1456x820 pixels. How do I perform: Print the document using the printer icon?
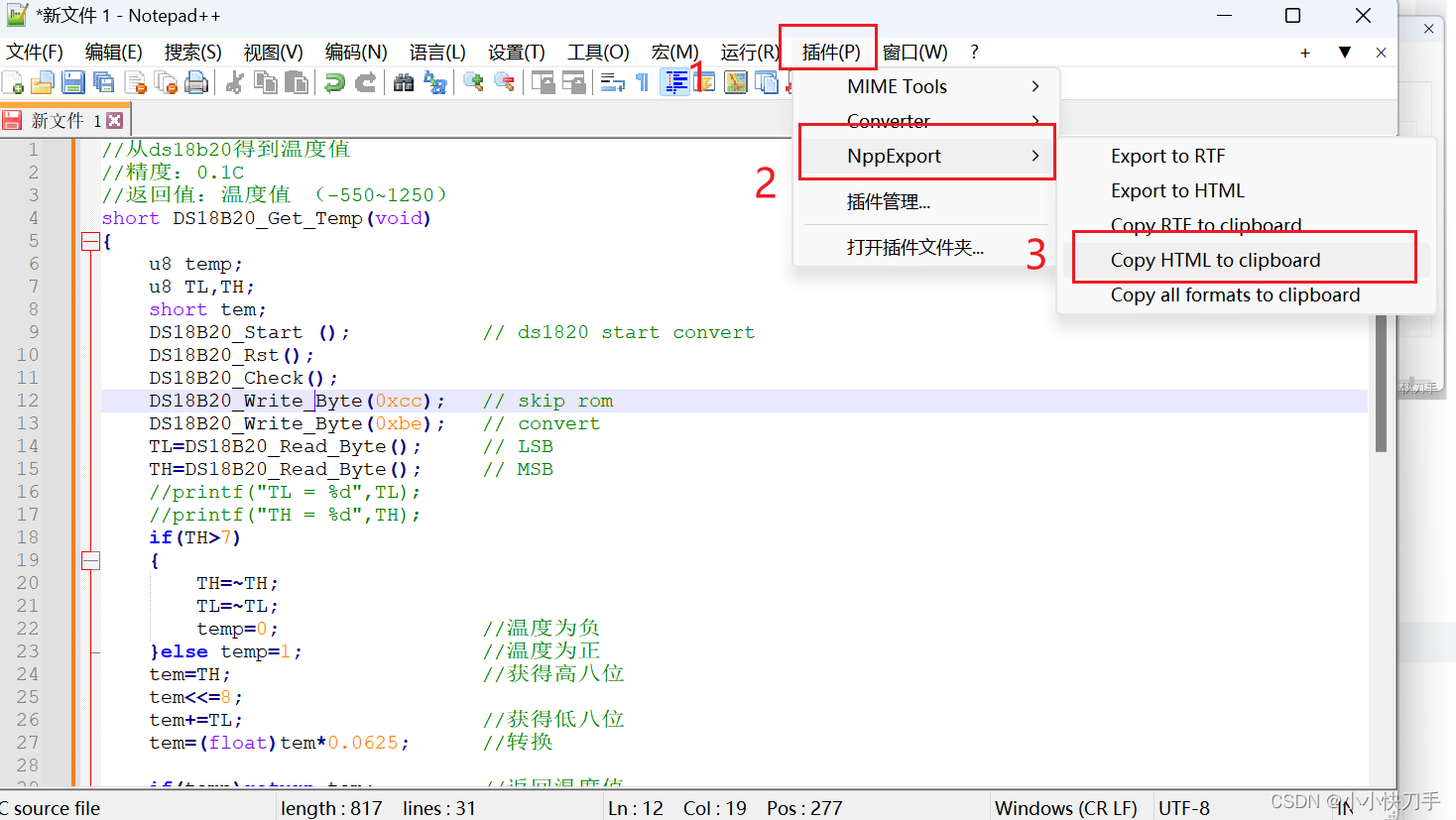coord(196,82)
